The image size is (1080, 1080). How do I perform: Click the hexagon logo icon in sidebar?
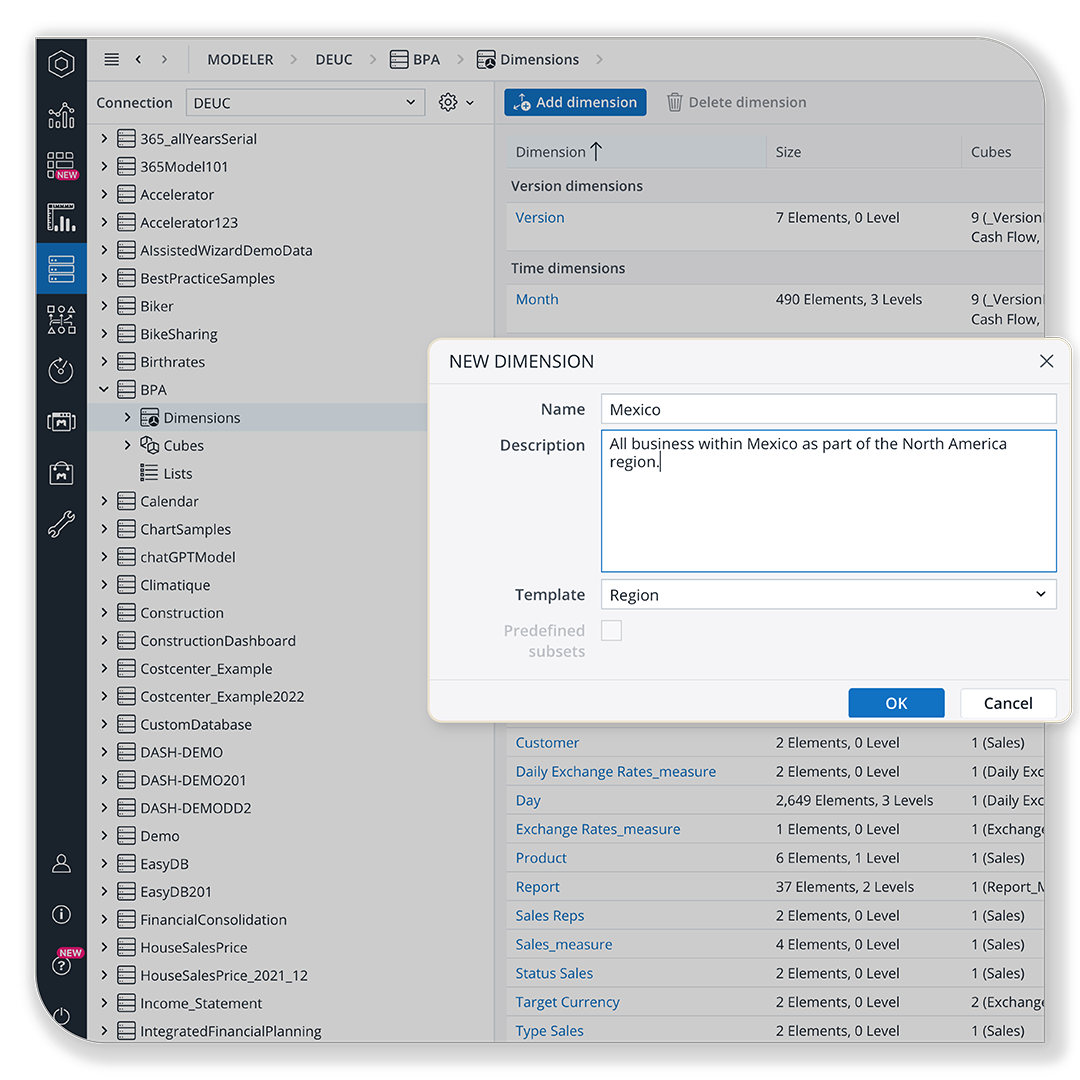tap(61, 65)
